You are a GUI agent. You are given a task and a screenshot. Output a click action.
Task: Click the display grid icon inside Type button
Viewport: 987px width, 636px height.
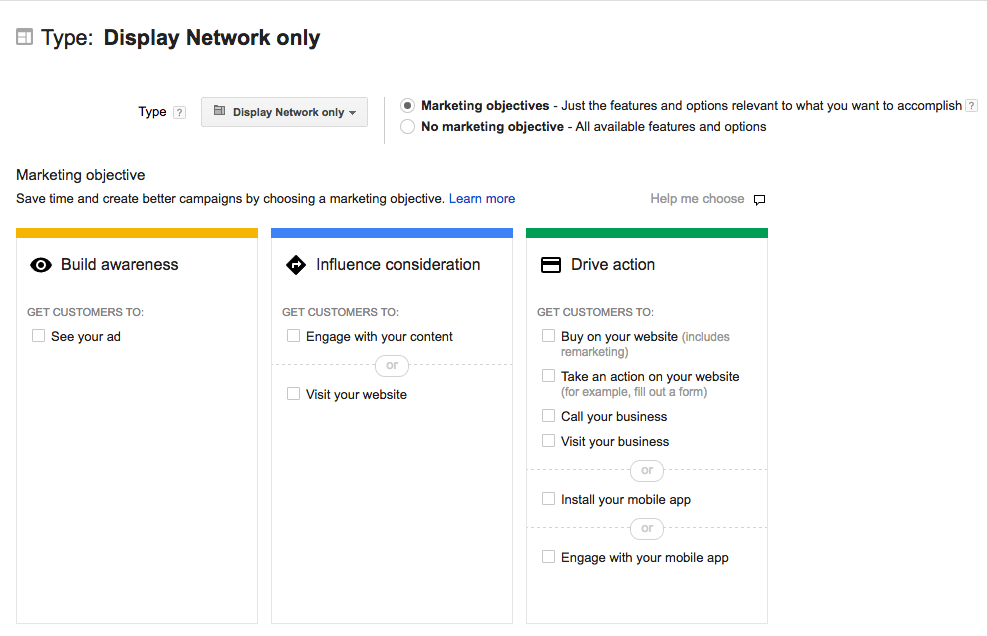point(219,111)
